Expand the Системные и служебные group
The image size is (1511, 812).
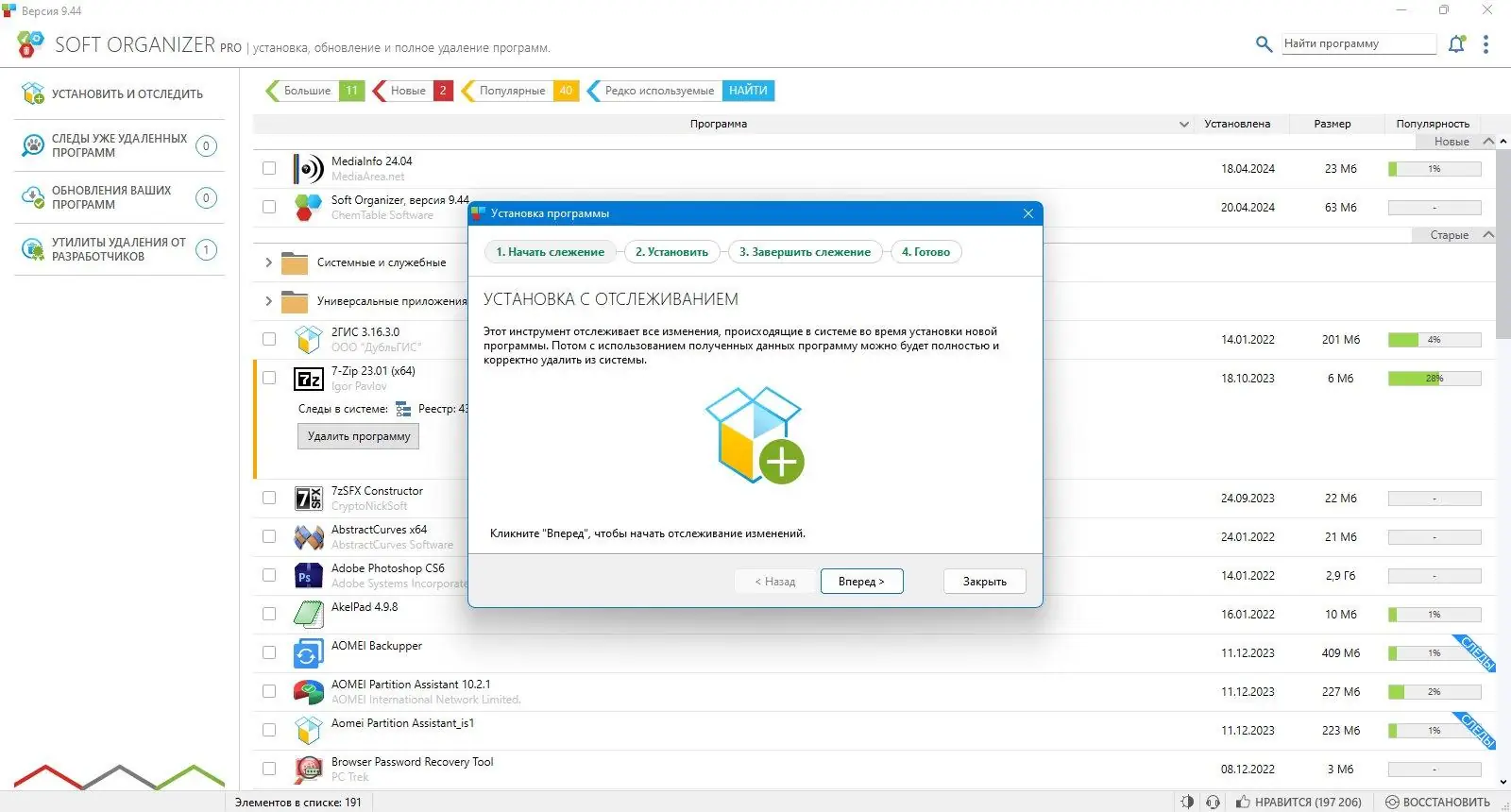tap(268, 262)
